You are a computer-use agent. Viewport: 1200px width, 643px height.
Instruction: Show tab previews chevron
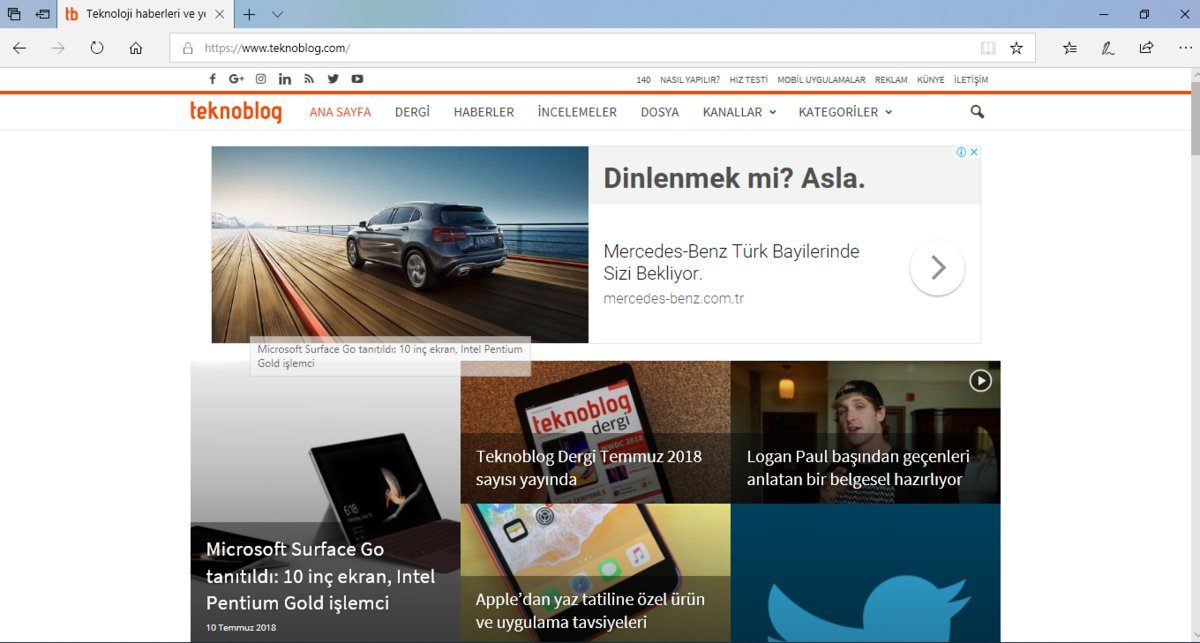coord(277,15)
